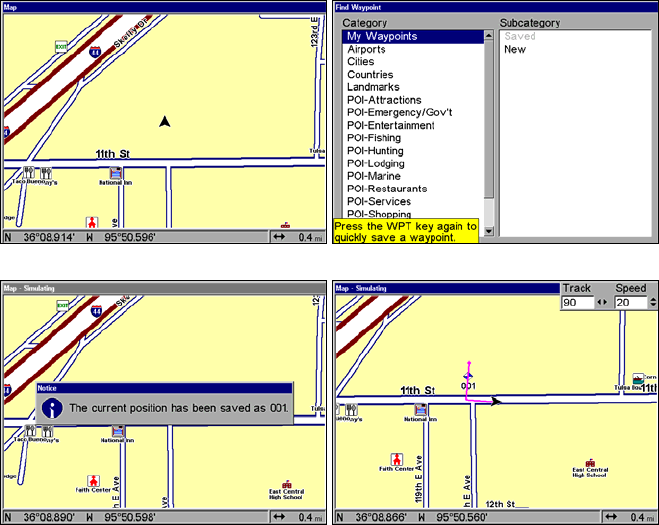Click the green EXIT sign icon in the non-simulating Map window

(61, 47)
